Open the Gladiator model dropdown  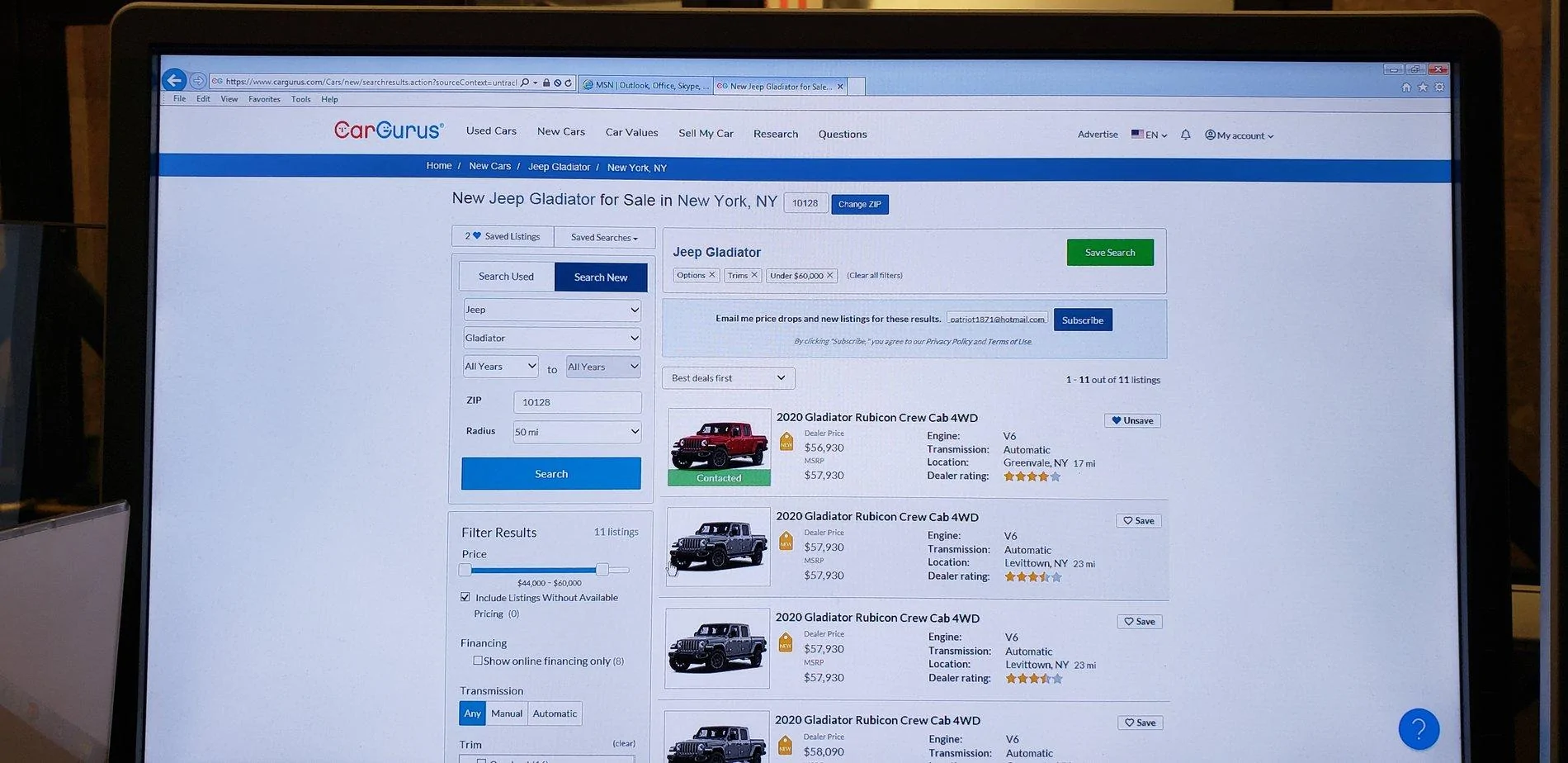click(552, 338)
